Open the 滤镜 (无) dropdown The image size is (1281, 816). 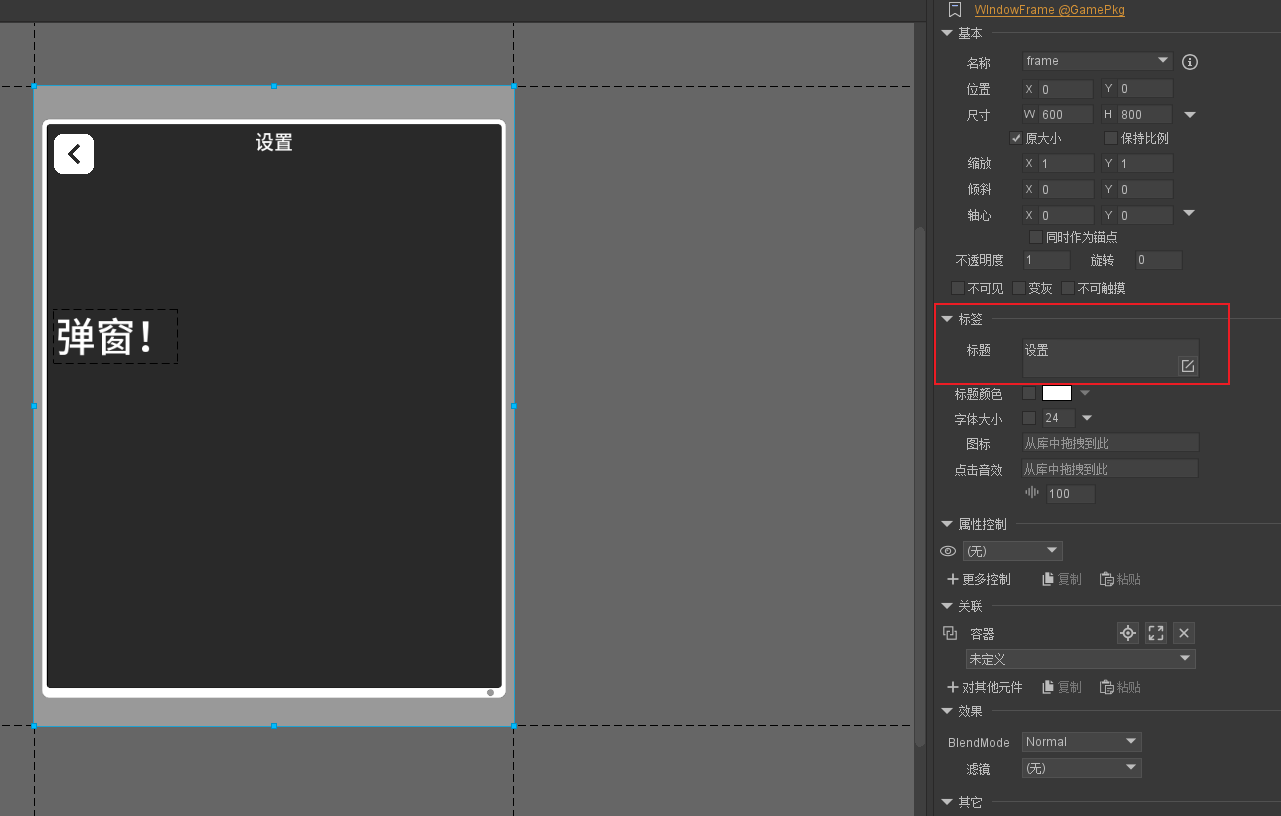1082,768
